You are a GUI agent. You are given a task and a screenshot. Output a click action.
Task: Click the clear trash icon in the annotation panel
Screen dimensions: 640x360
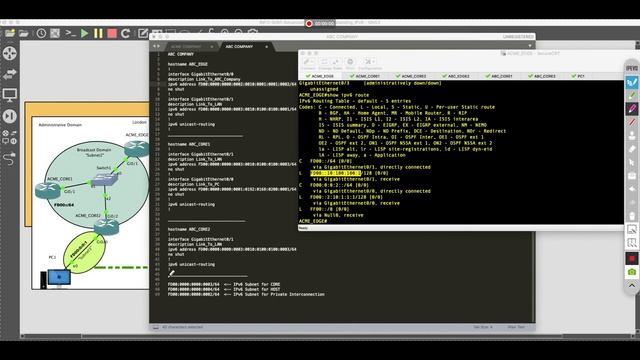(631, 216)
